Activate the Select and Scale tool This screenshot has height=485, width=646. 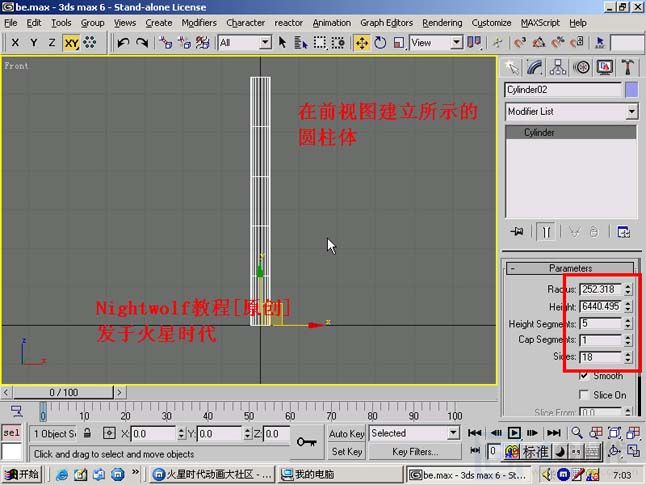point(398,42)
